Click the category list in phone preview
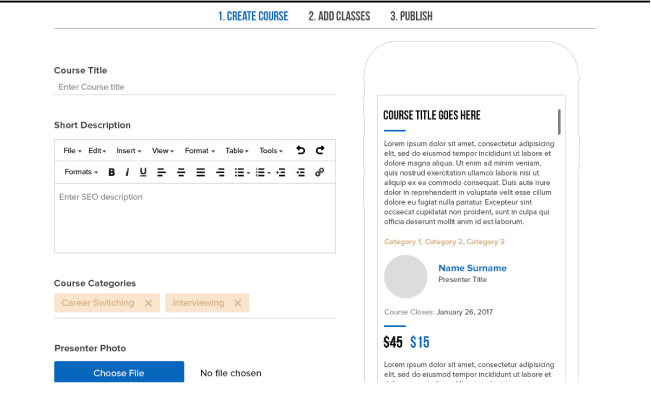 coord(444,242)
